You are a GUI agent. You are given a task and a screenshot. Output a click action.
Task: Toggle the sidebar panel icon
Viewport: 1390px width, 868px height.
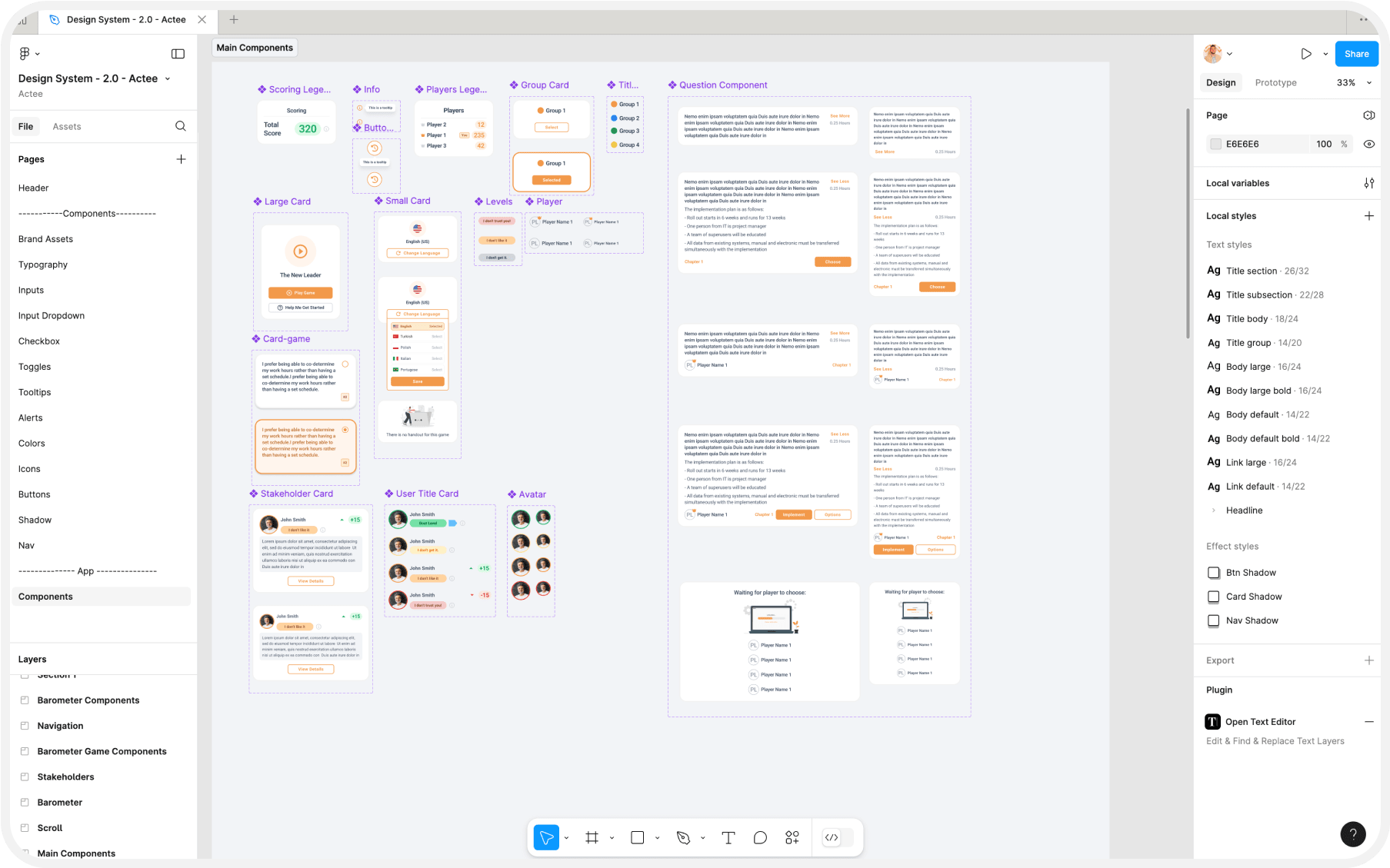(x=178, y=54)
